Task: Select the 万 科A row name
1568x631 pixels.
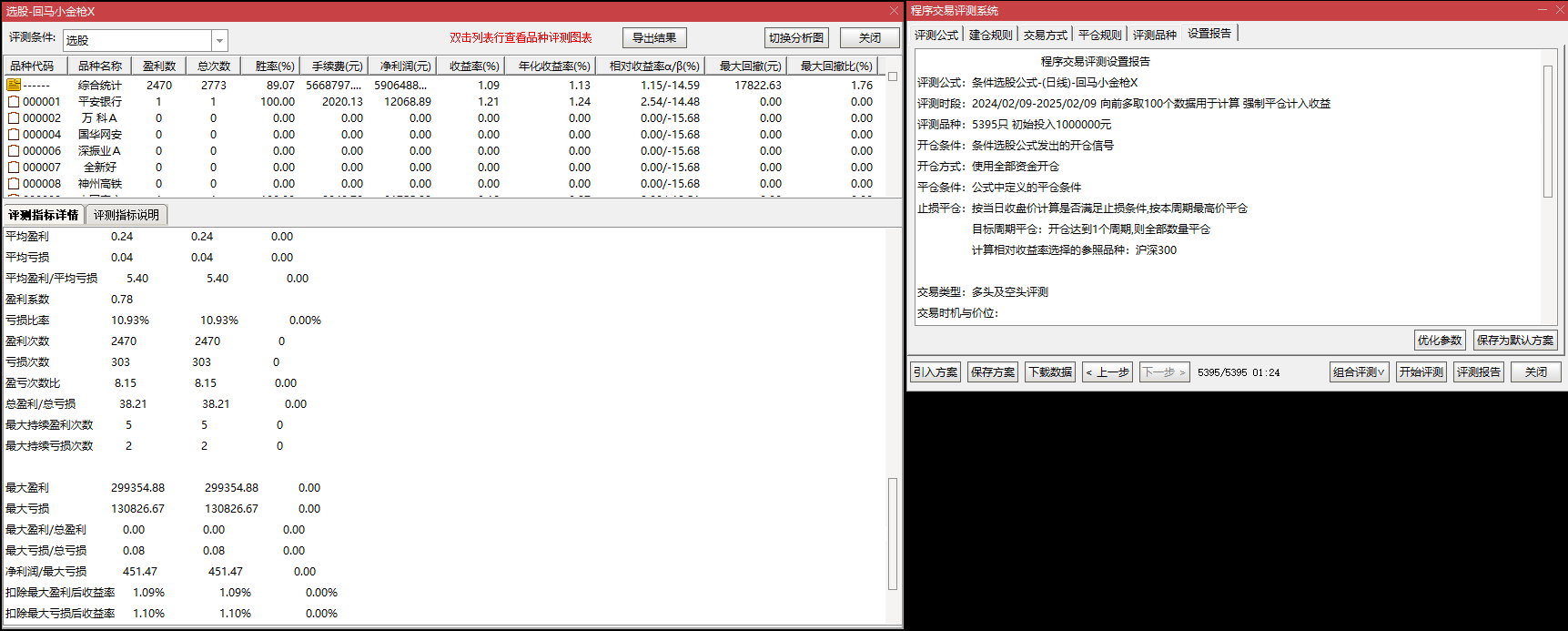Action: point(100,117)
